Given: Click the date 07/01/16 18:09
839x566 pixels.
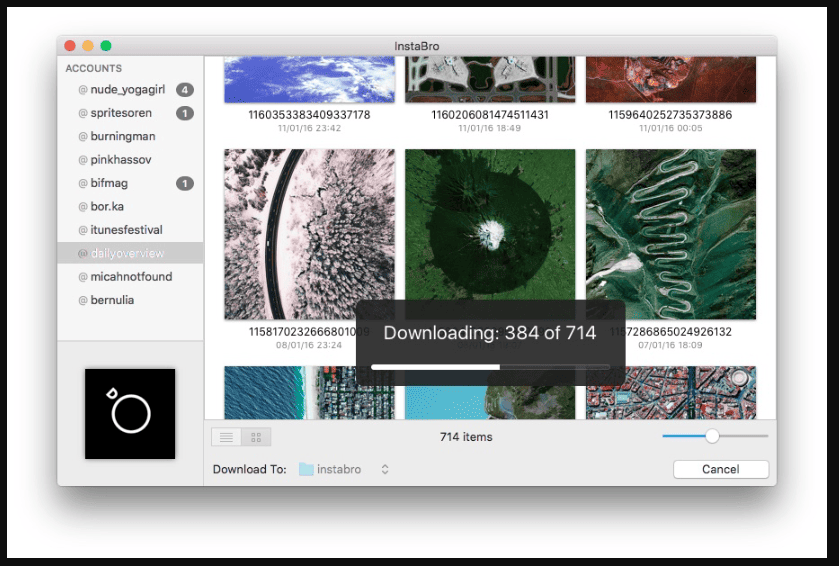Looking at the screenshot, I should coord(670,345).
